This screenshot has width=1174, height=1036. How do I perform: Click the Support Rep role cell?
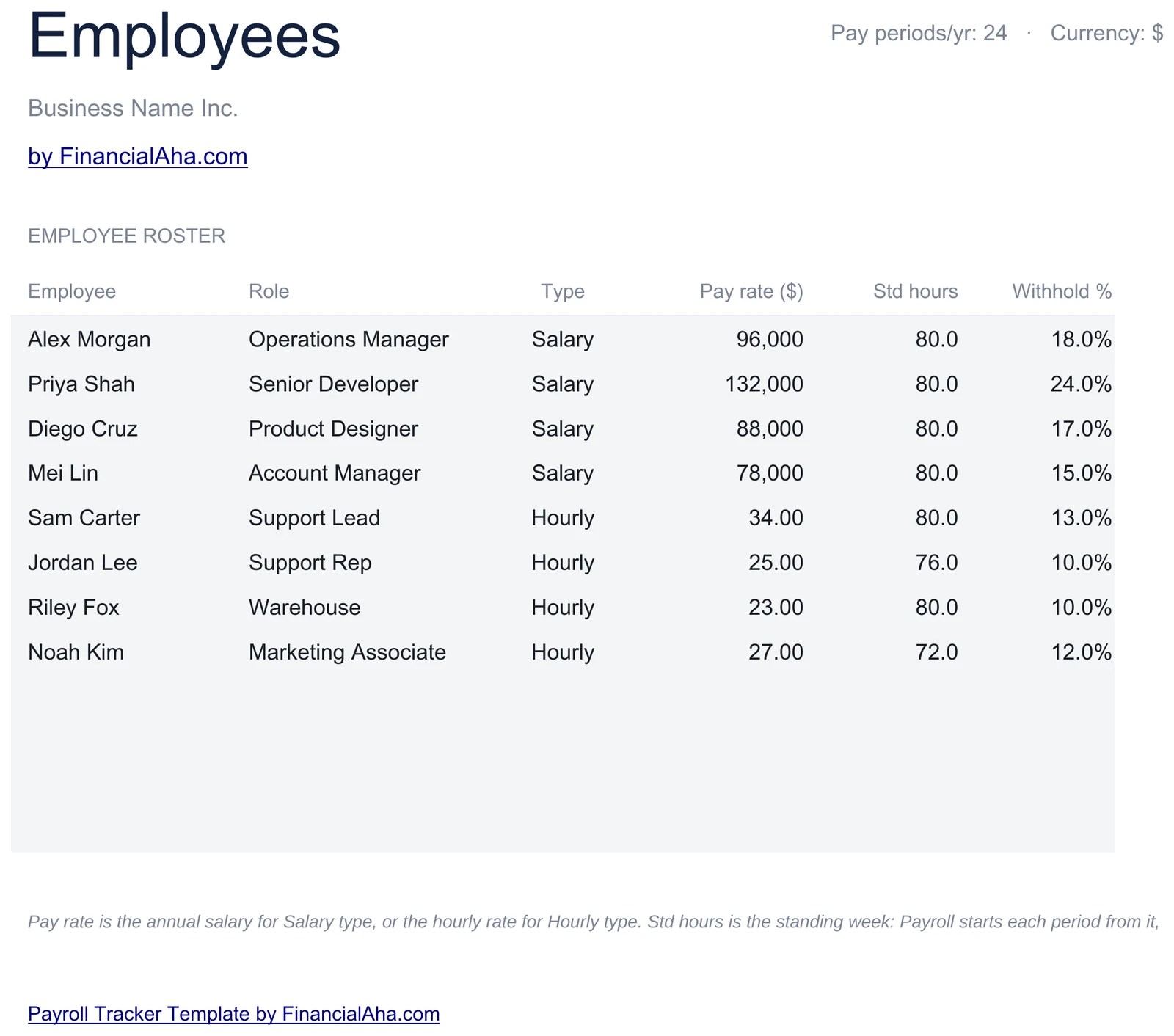310,563
